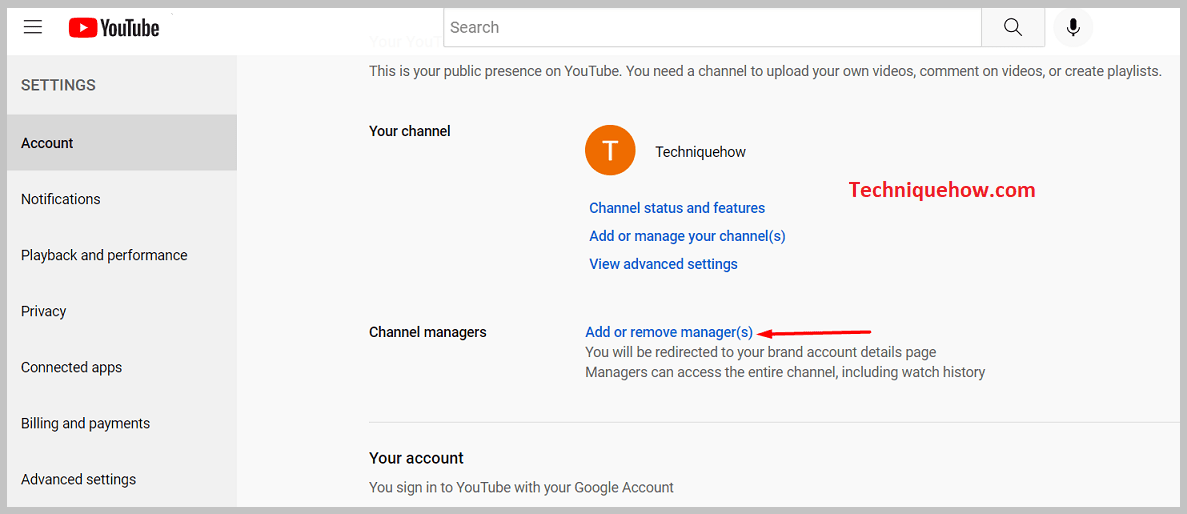The image size is (1187, 514).
Task: Click the Add or remove manager(s) link
Action: coord(669,332)
